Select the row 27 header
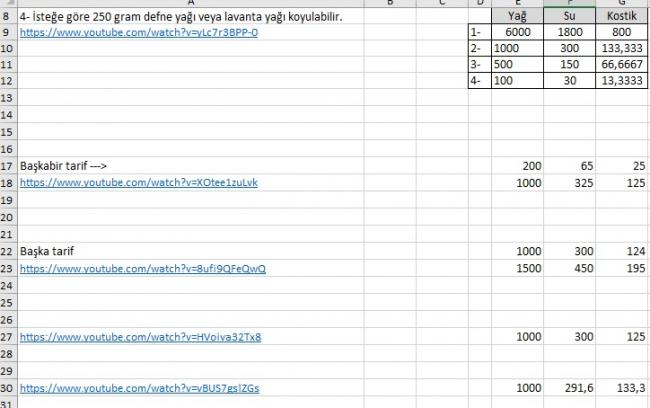This screenshot has width=650, height=408. pos(8,337)
